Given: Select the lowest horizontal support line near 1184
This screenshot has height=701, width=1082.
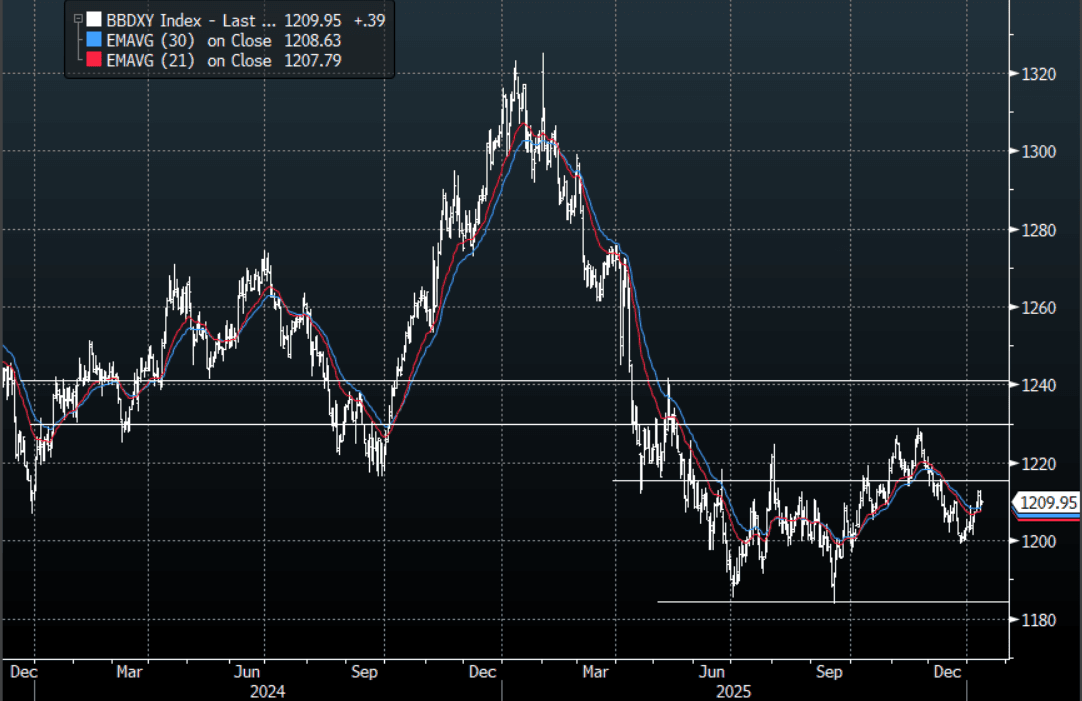Looking at the screenshot, I should [x=830, y=602].
